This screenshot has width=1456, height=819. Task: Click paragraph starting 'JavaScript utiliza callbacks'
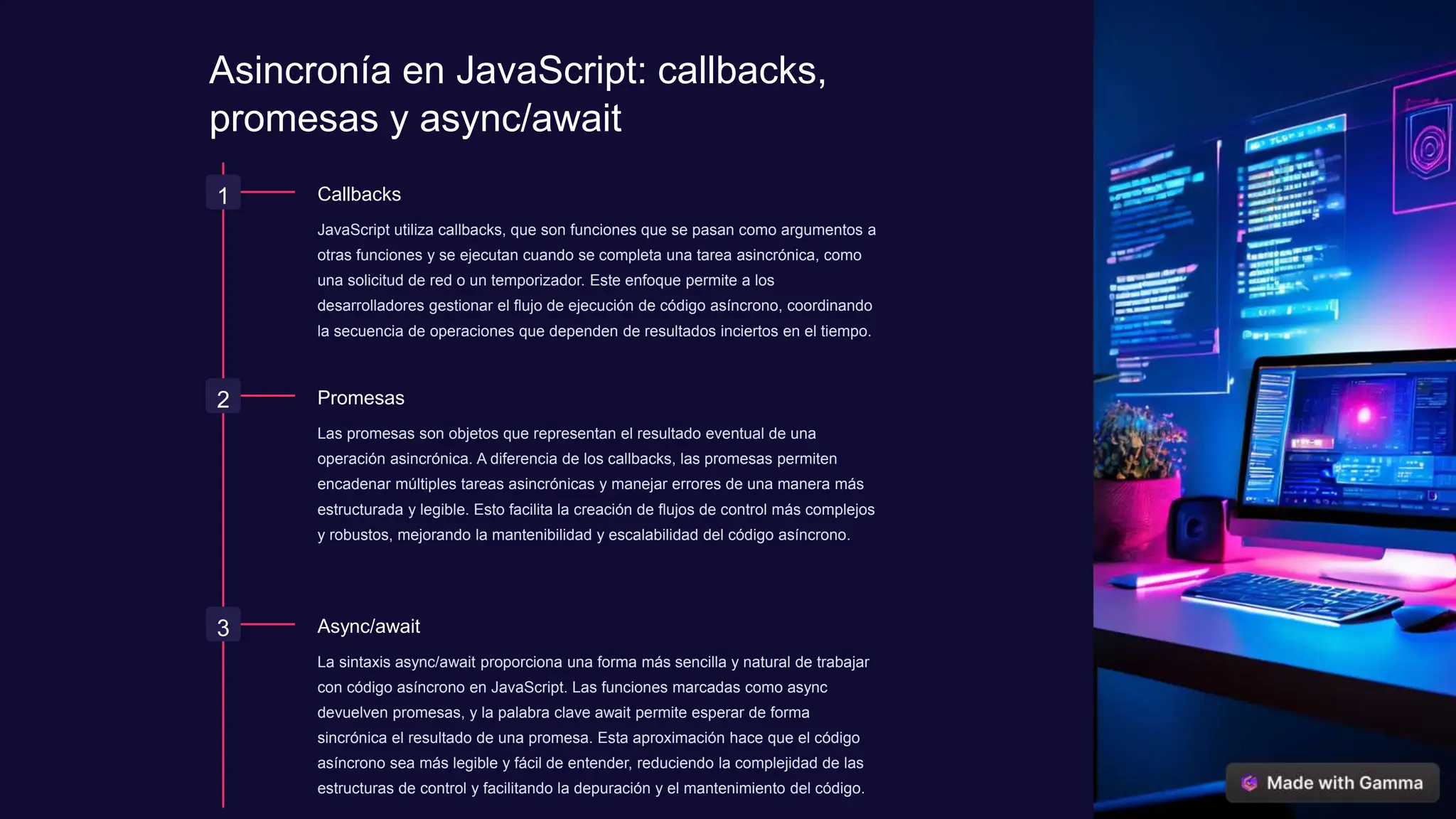coord(596,280)
